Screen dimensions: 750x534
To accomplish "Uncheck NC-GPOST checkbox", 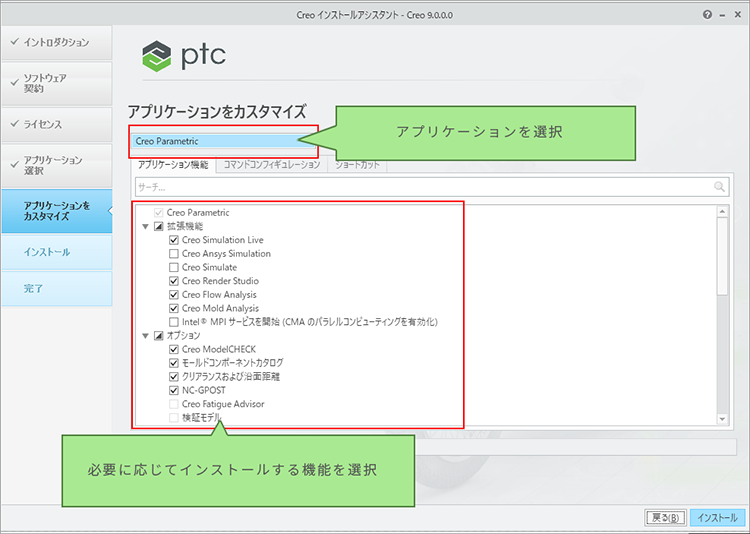I will (x=174, y=390).
